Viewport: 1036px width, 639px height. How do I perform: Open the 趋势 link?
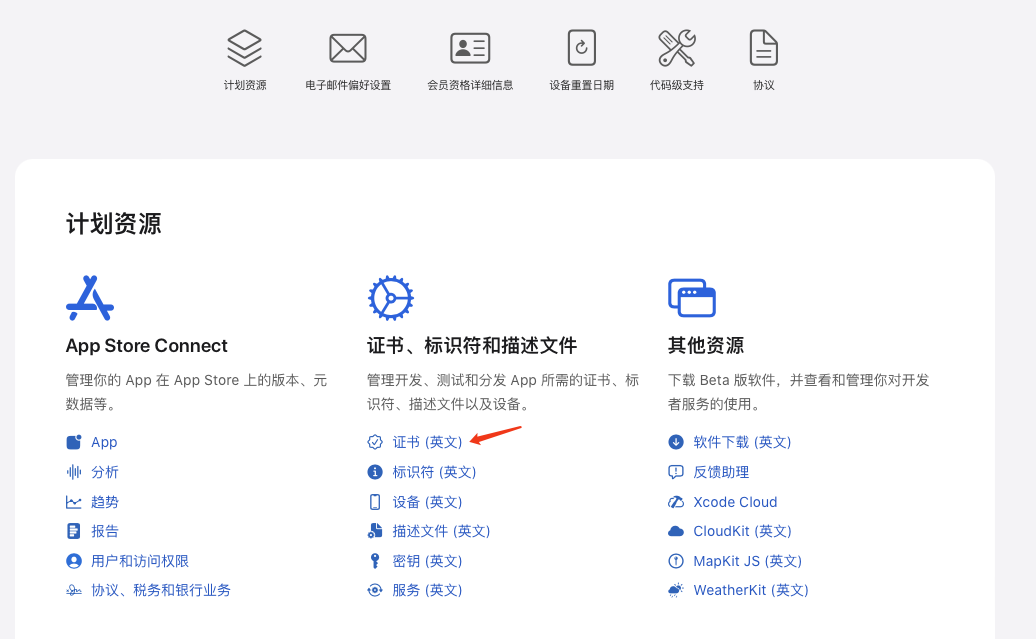[x=104, y=502]
